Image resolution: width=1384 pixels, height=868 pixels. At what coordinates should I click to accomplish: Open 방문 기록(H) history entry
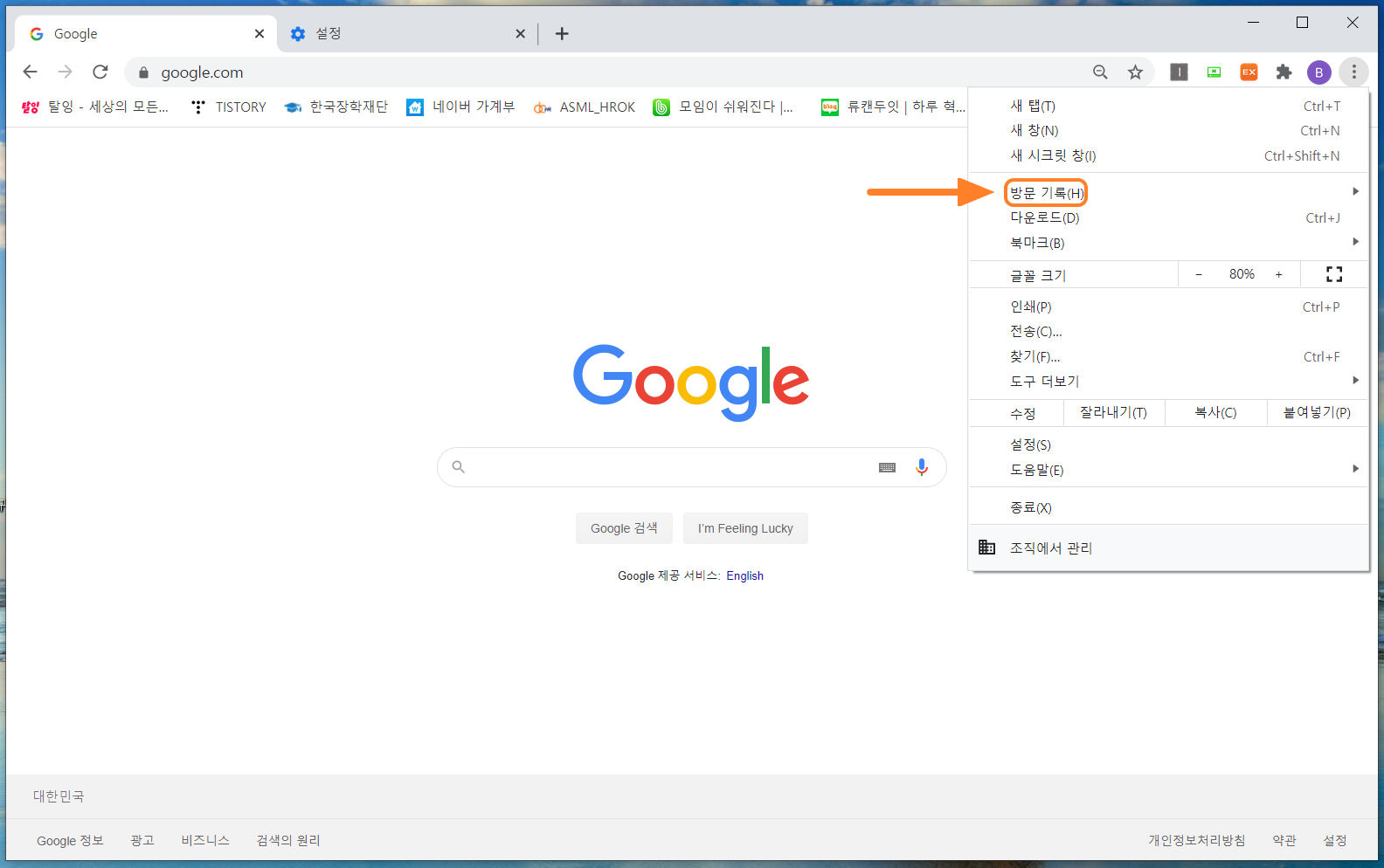[x=1168, y=192]
